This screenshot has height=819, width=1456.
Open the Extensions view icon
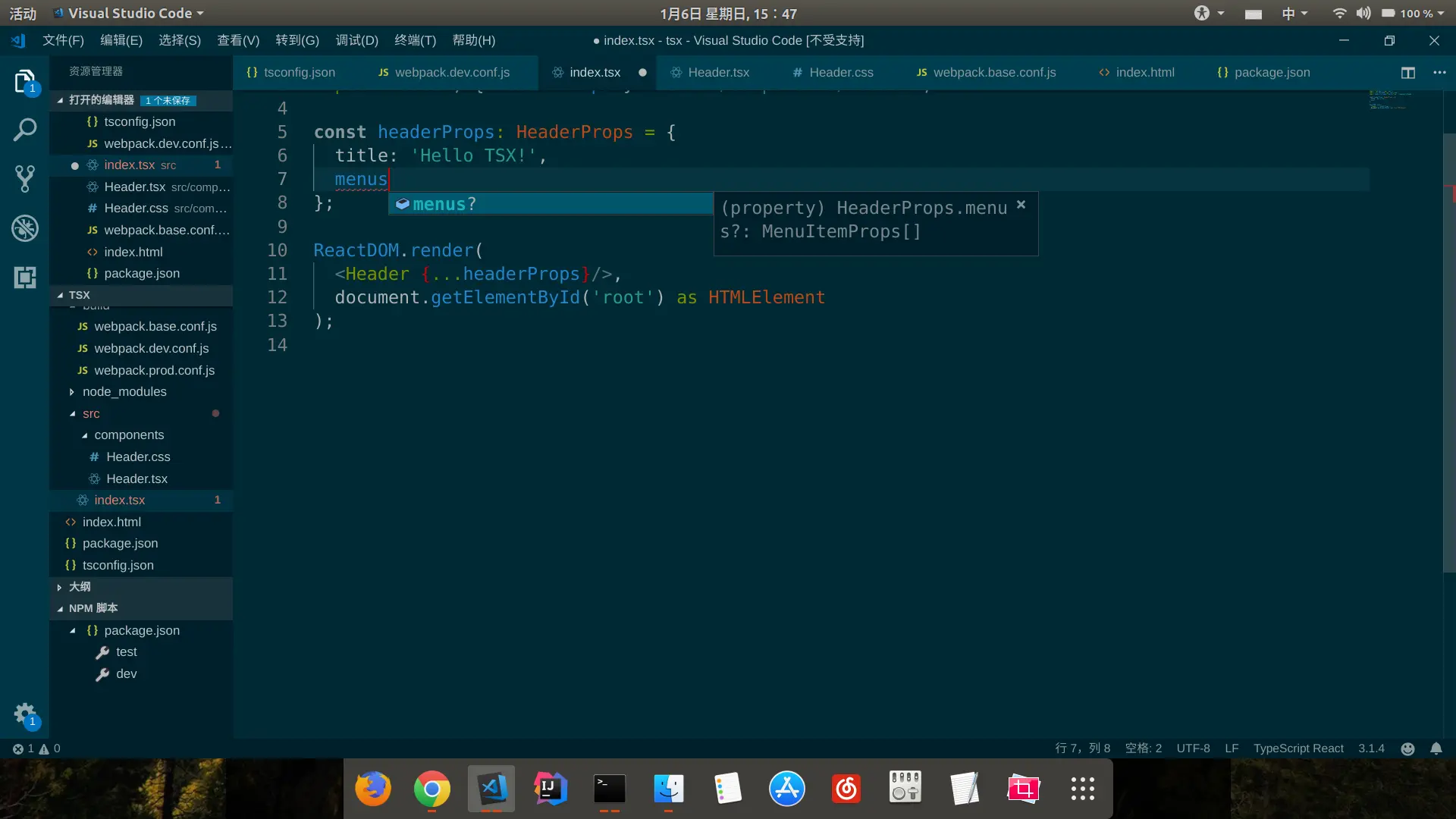click(x=25, y=278)
